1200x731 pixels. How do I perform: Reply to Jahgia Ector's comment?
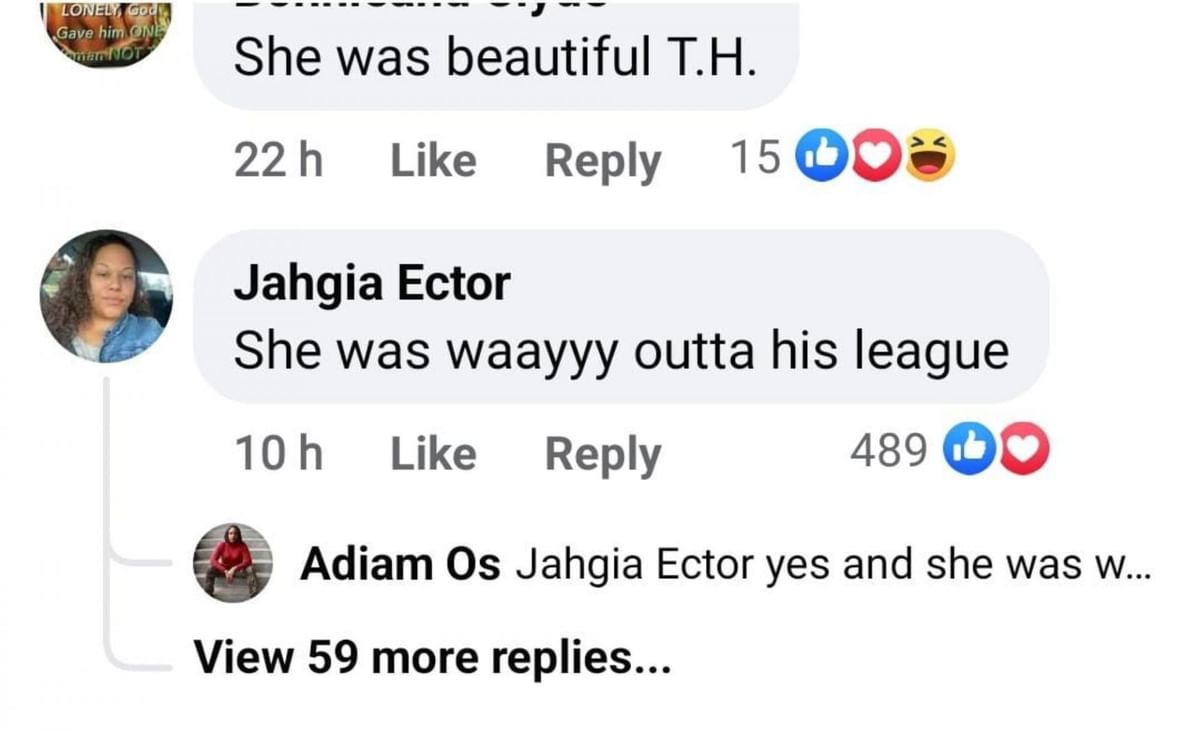point(602,455)
